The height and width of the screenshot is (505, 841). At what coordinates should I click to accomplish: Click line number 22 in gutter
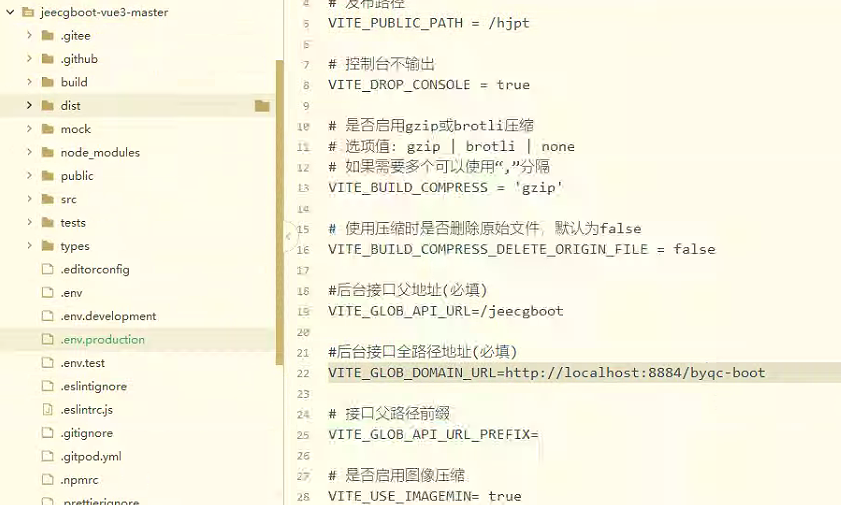(303, 374)
